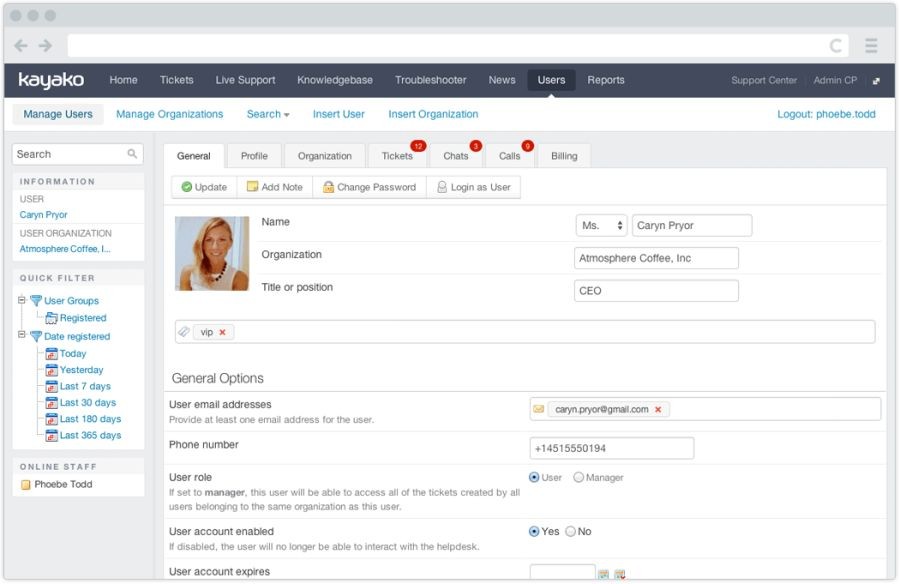
Task: Click the Login as User icon
Action: point(442,187)
